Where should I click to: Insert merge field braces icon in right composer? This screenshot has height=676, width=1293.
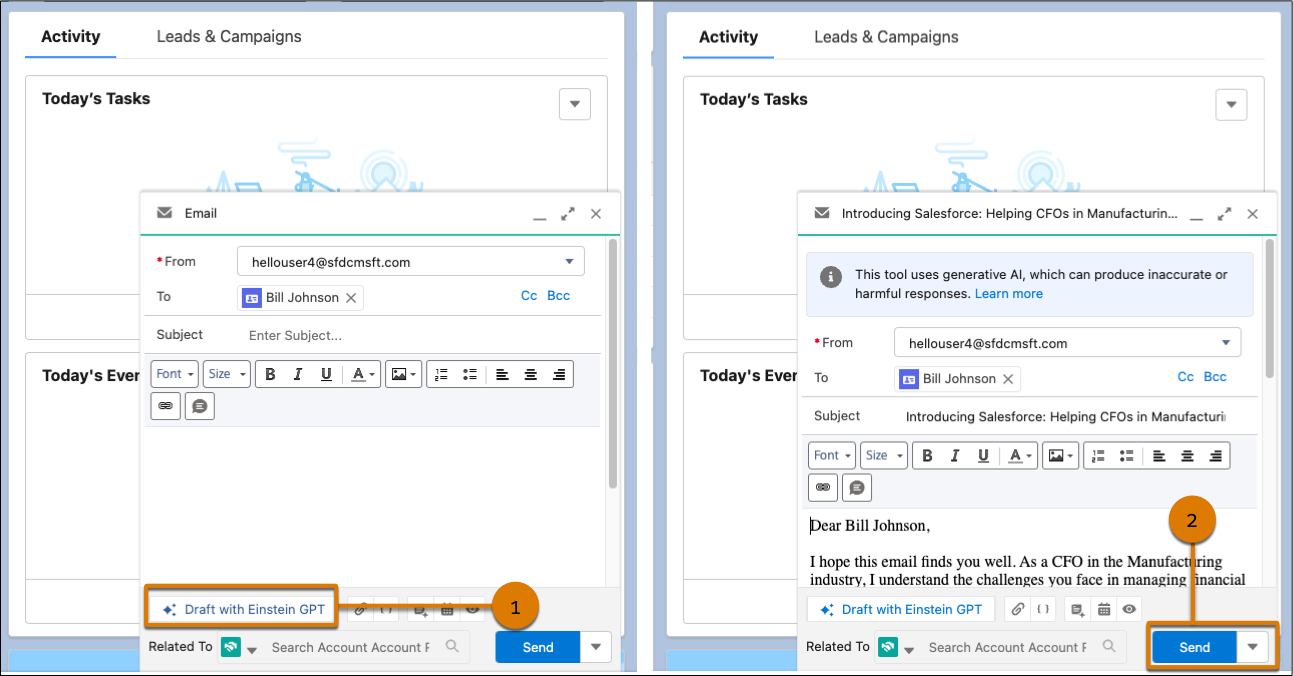pyautogui.click(x=1042, y=609)
